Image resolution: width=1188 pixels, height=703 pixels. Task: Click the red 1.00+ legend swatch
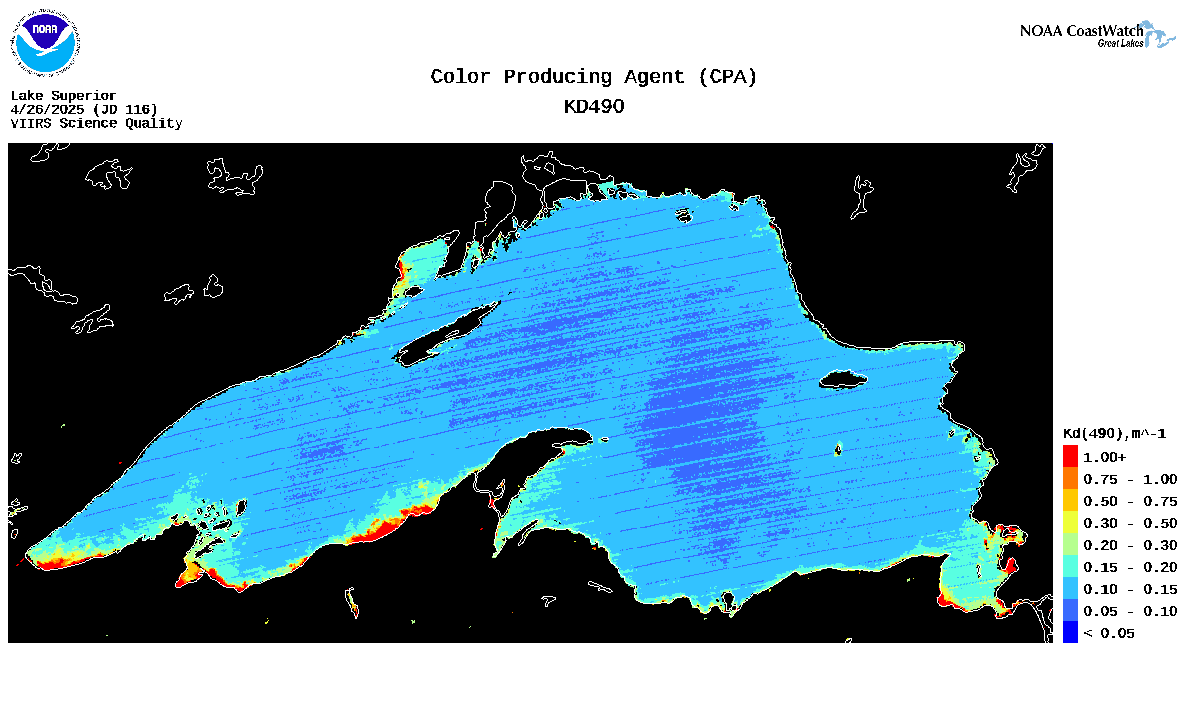[1070, 457]
